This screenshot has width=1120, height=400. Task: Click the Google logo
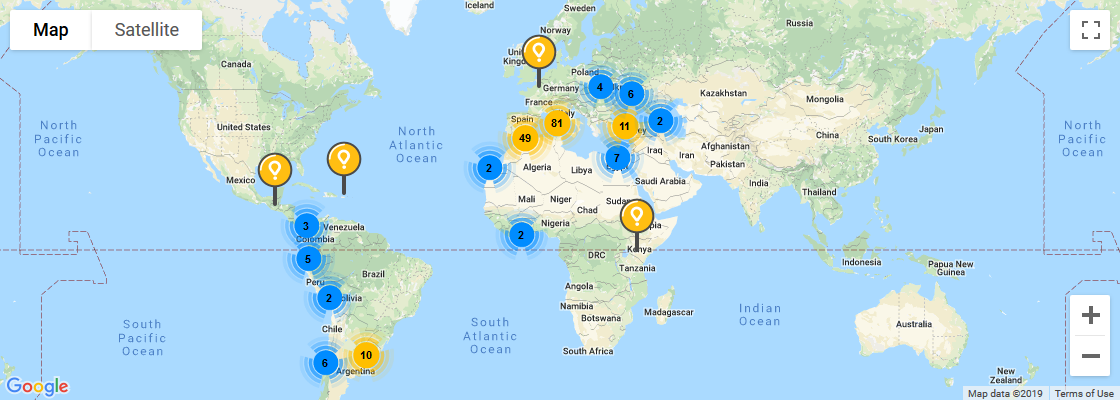[x=37, y=387]
